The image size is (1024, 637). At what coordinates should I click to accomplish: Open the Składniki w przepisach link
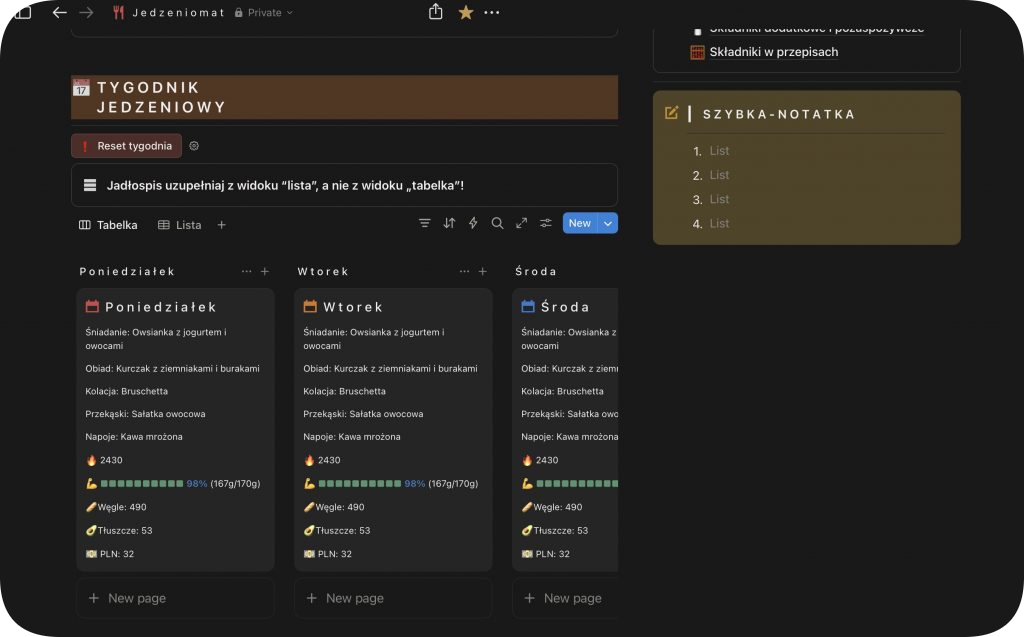pos(773,52)
